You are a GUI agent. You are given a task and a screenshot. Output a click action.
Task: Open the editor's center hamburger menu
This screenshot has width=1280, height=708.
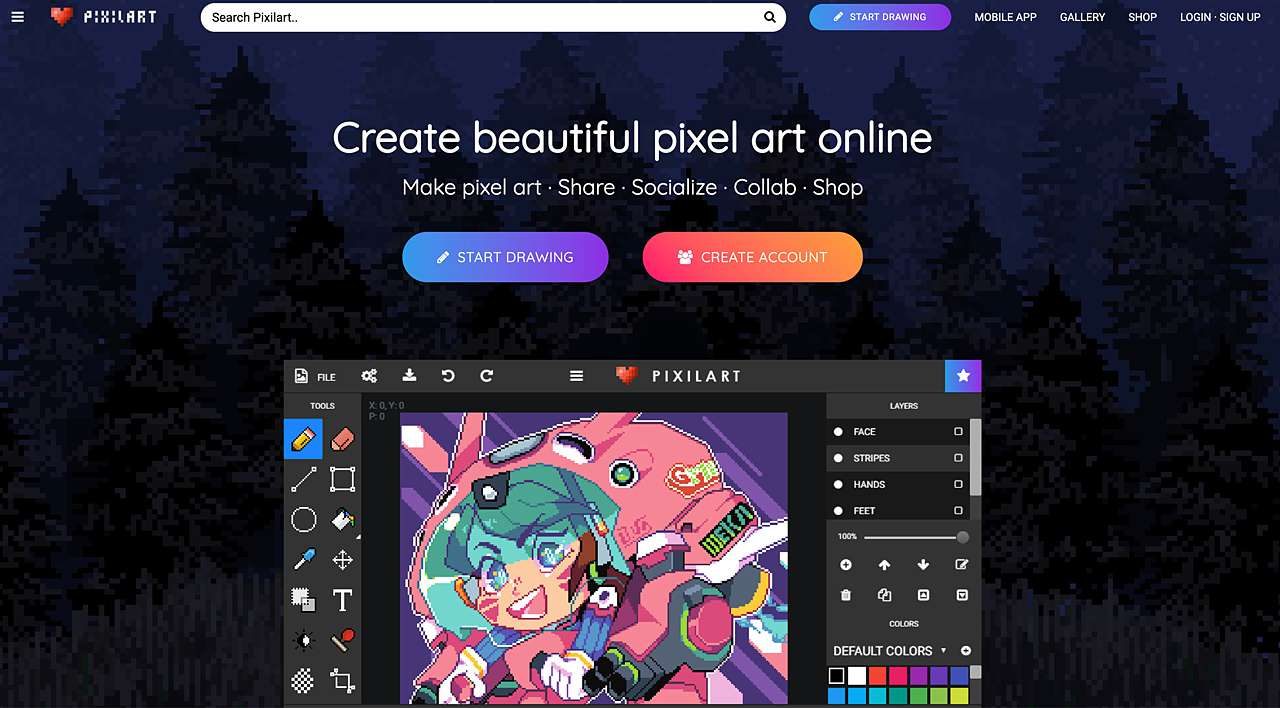click(x=576, y=376)
